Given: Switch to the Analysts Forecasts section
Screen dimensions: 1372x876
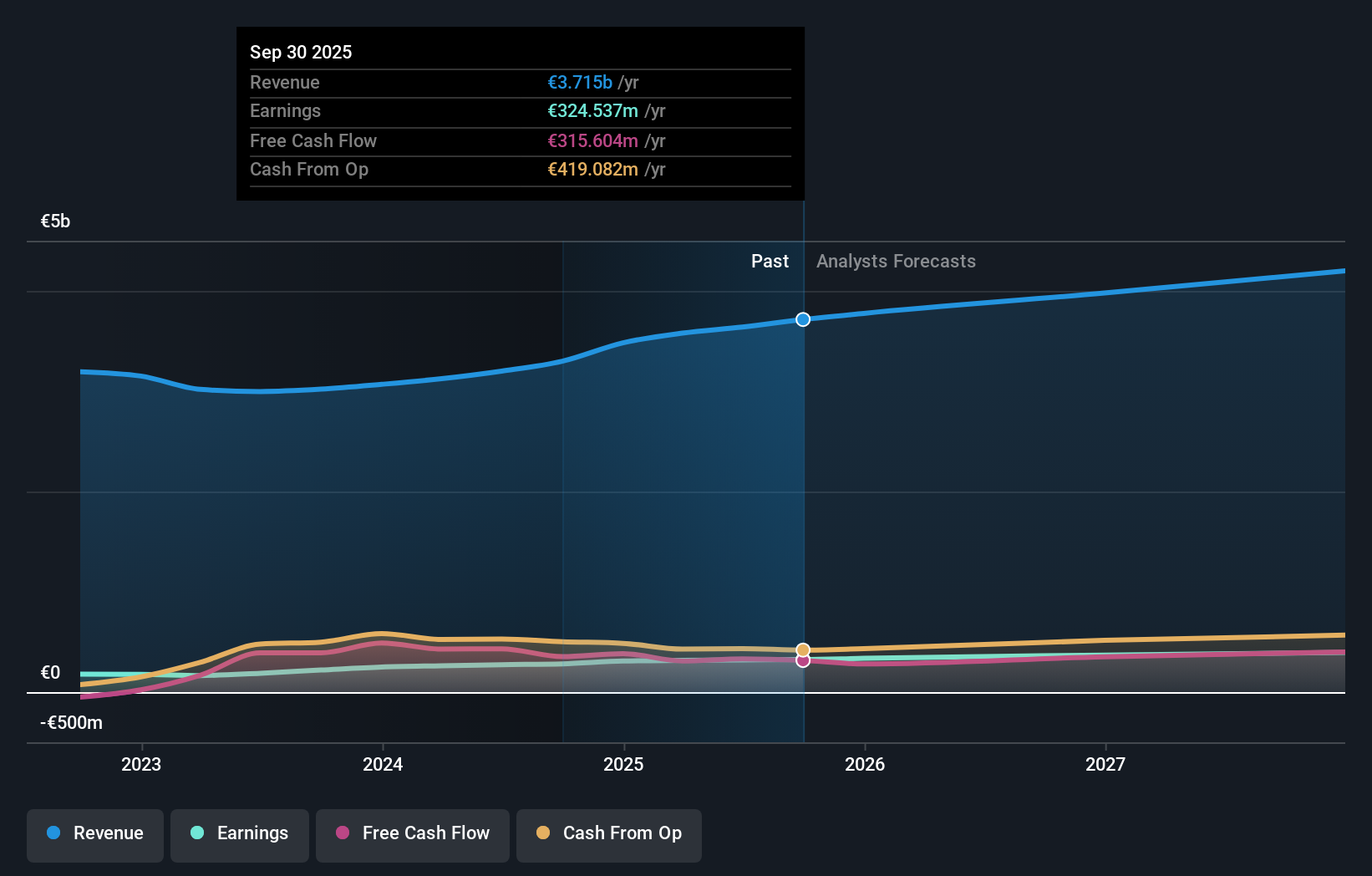Looking at the screenshot, I should pos(895,261).
